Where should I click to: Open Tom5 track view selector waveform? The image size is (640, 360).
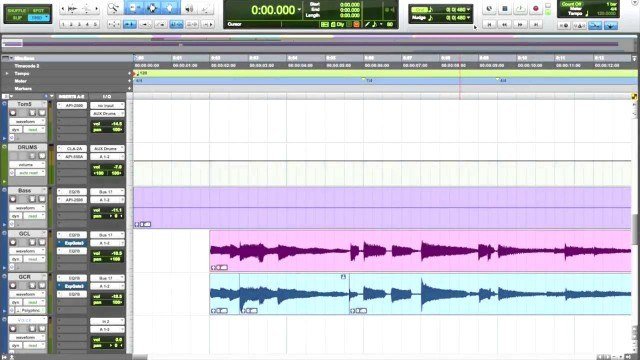click(27, 122)
